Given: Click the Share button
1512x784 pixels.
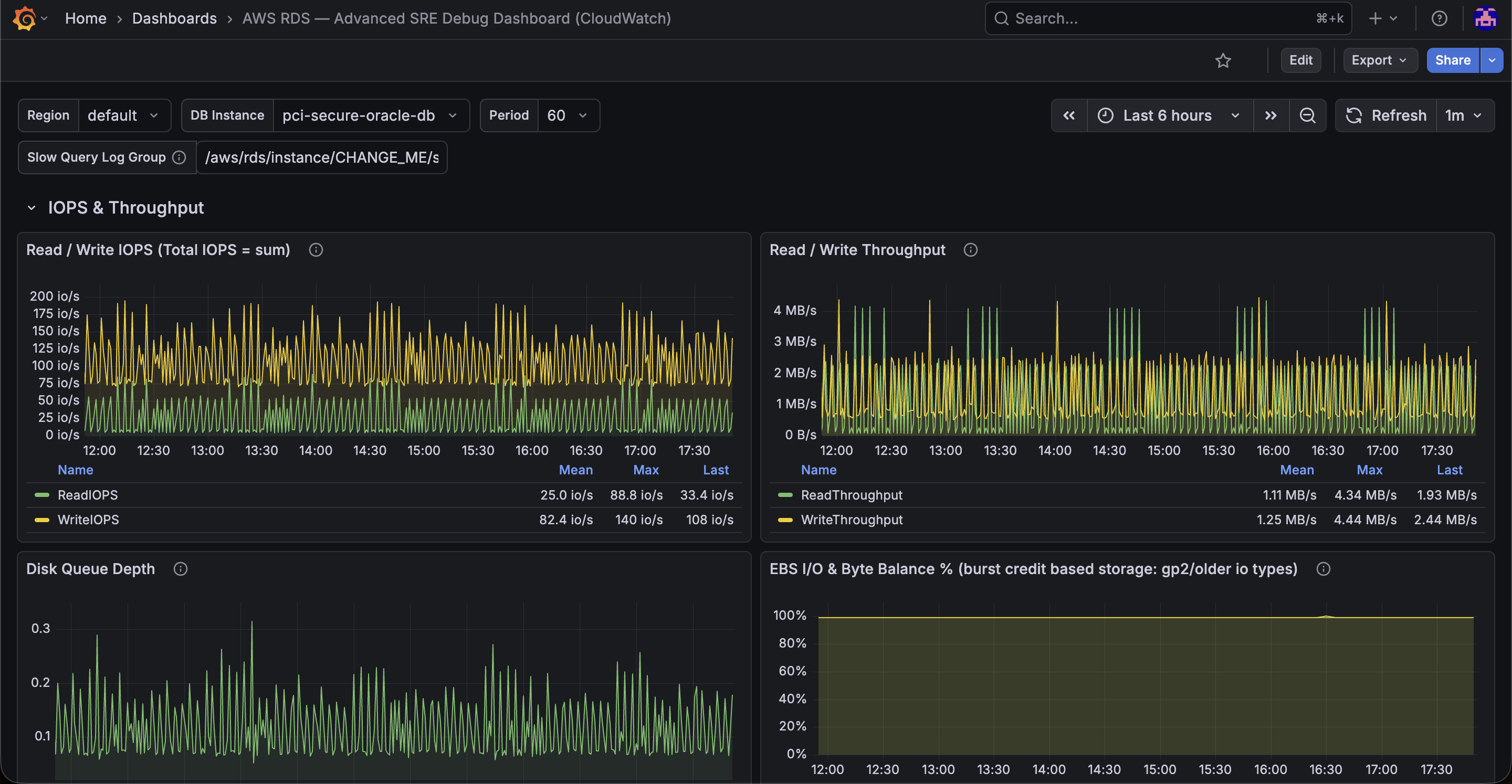Looking at the screenshot, I should tap(1453, 60).
